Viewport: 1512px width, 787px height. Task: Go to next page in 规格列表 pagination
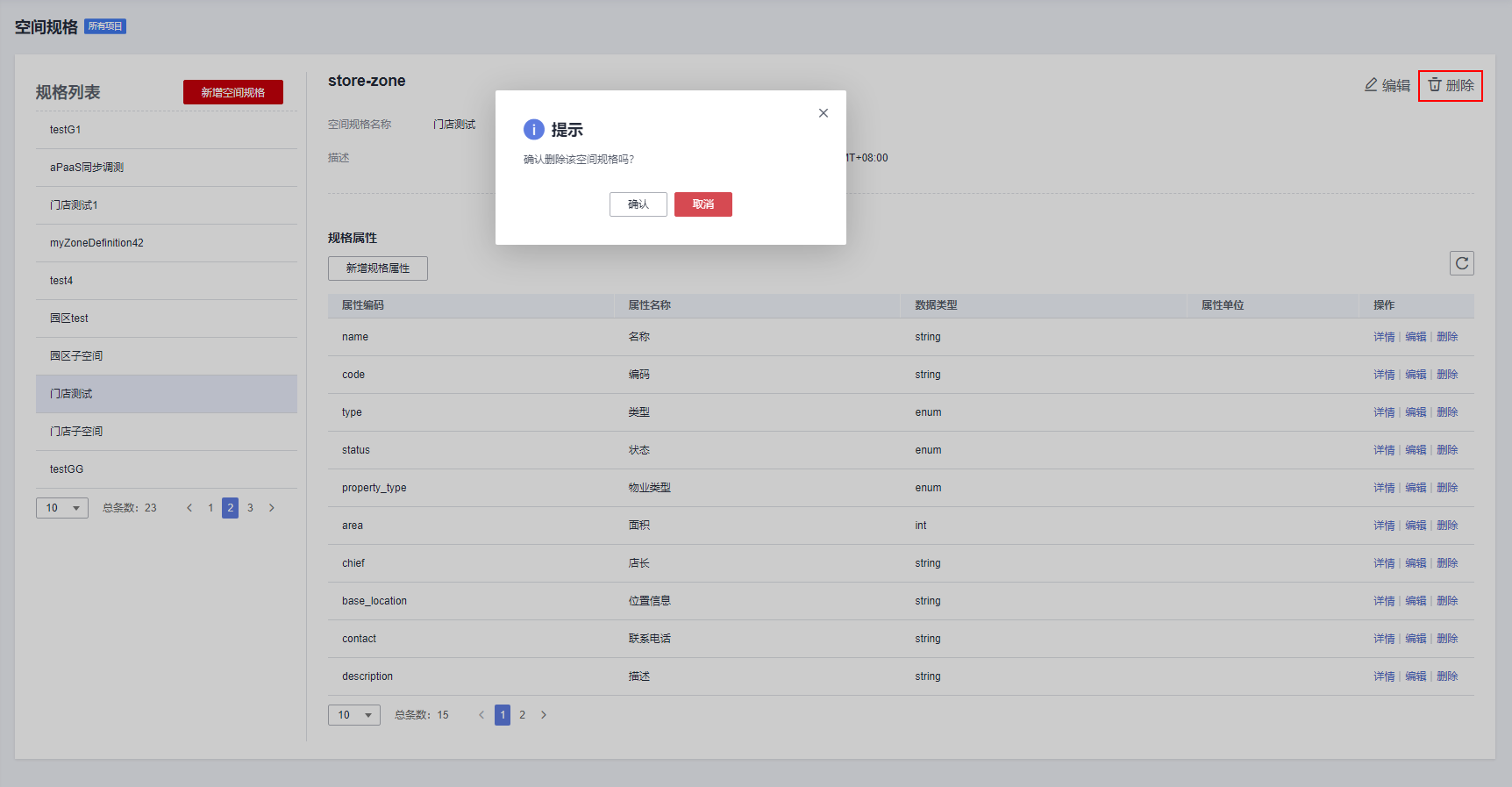(x=272, y=508)
